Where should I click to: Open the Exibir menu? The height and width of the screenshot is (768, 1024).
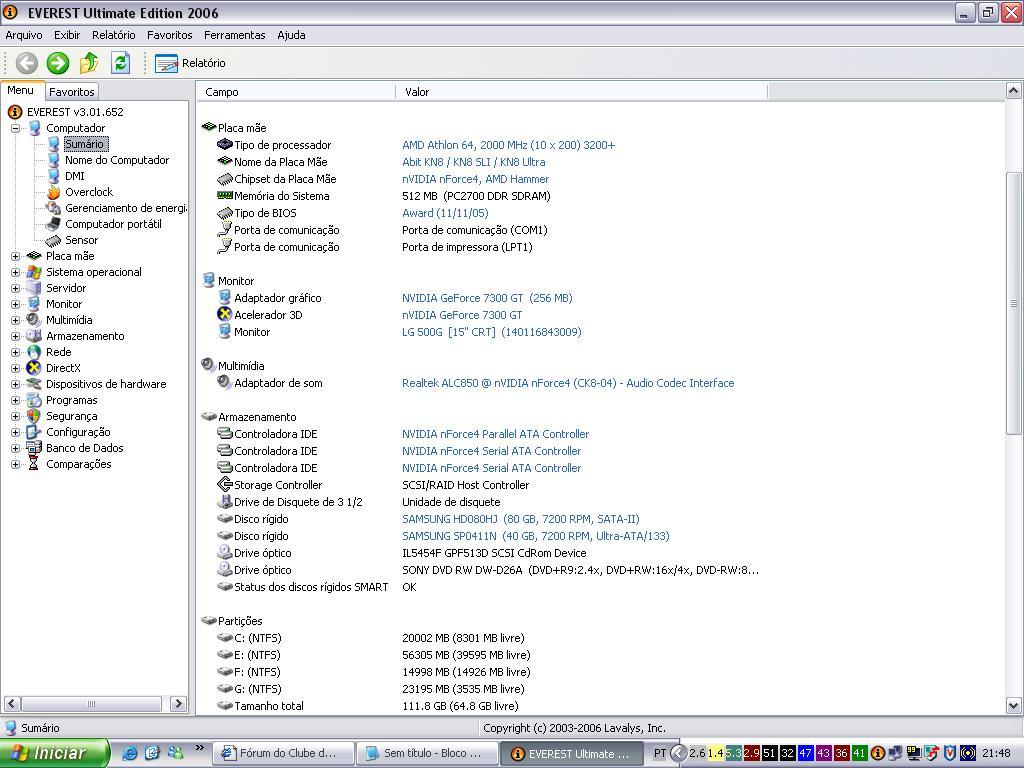(67, 35)
